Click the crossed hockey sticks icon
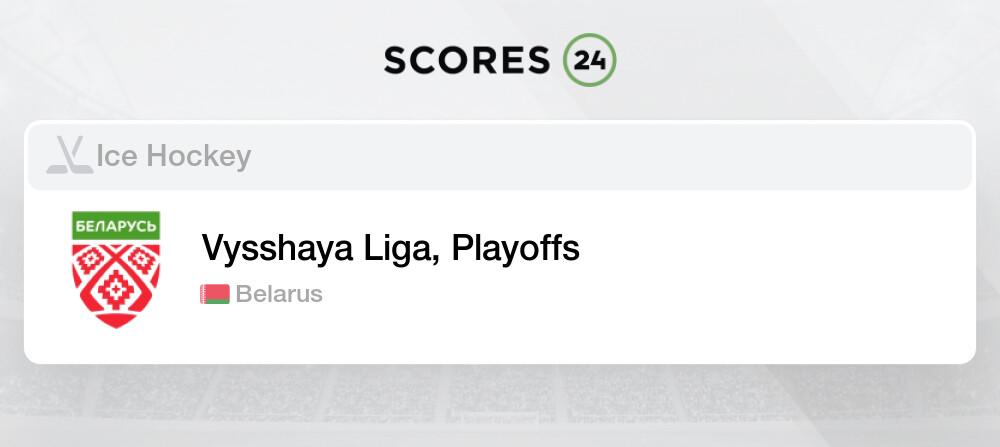1000x447 pixels. click(x=69, y=157)
